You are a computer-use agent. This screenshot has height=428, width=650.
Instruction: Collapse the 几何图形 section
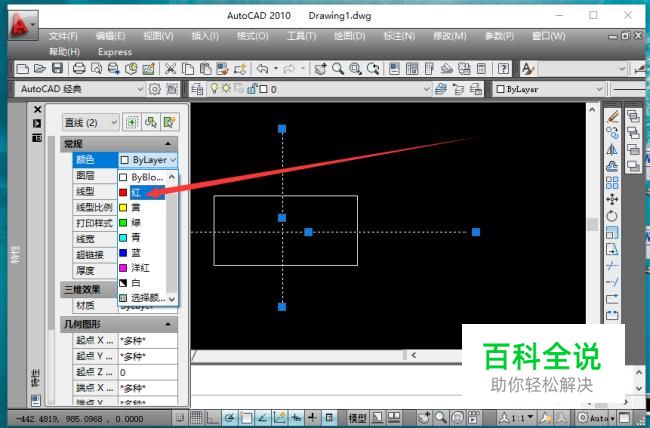pyautogui.click(x=168, y=324)
